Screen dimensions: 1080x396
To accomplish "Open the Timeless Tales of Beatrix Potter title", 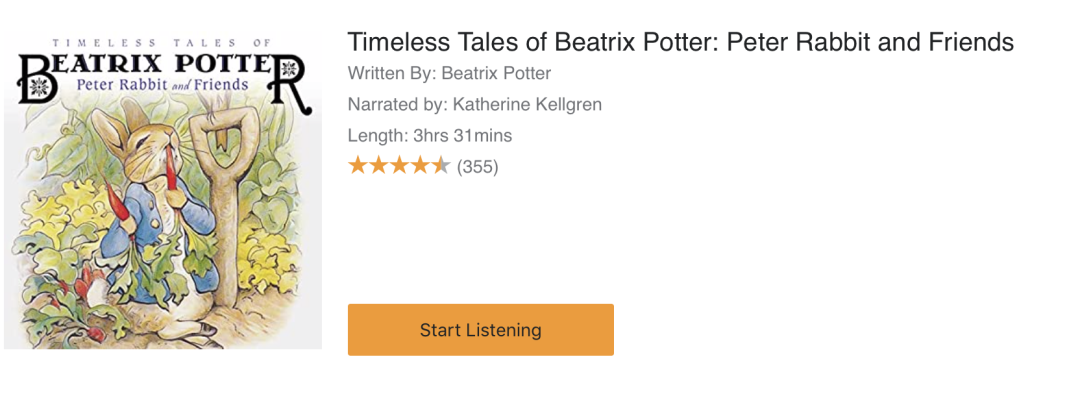I will tap(681, 43).
